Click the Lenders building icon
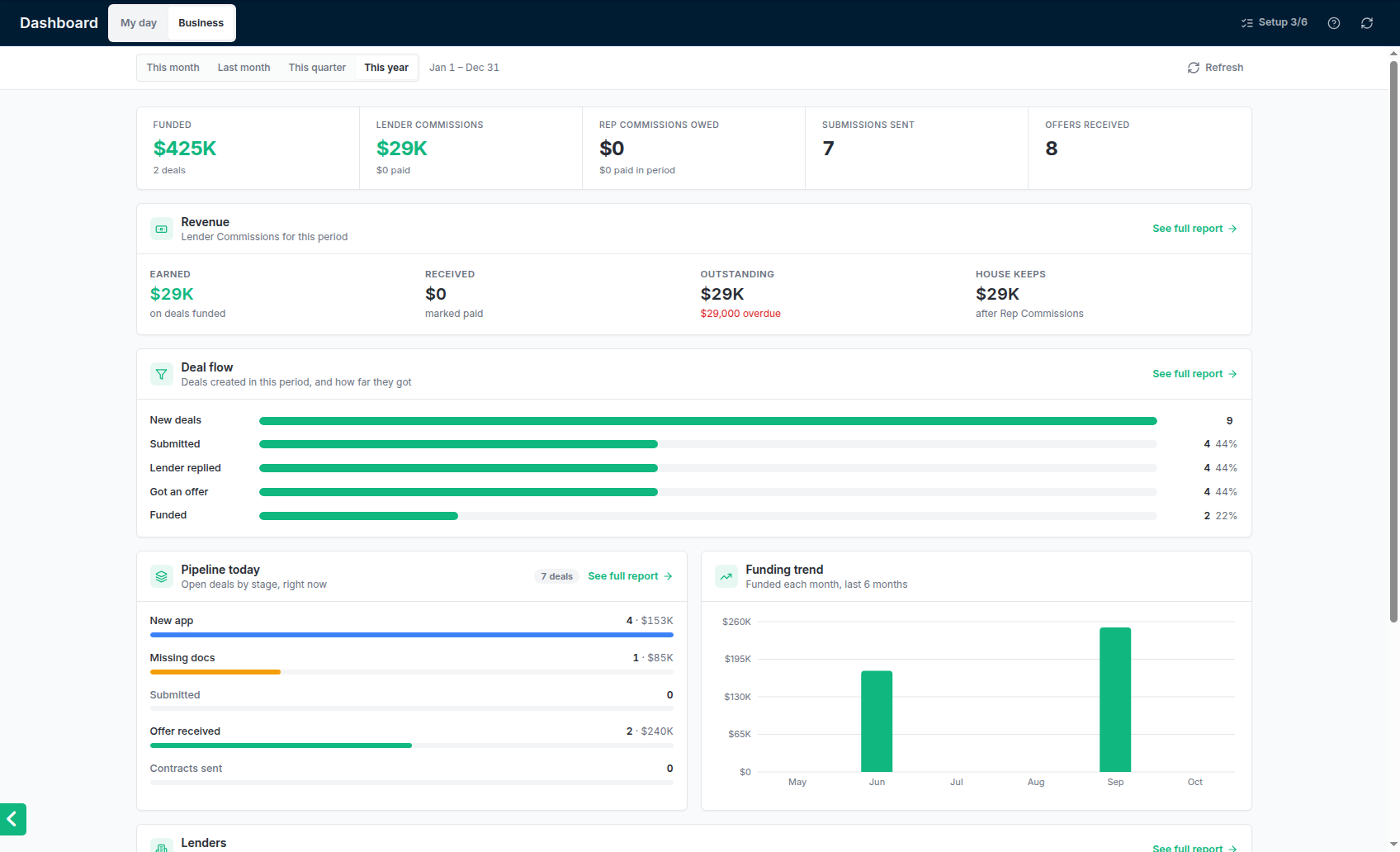Image resolution: width=1400 pixels, height=852 pixels. (162, 845)
